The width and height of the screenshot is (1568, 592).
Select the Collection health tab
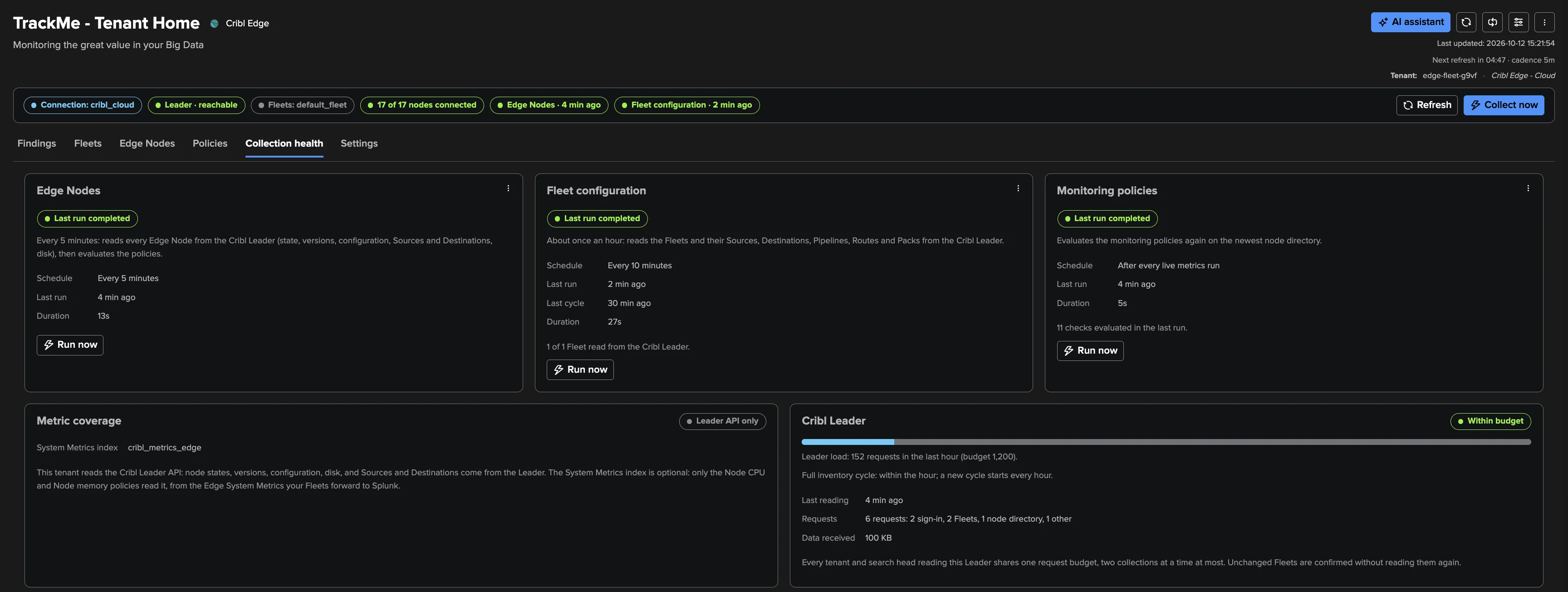click(x=284, y=143)
